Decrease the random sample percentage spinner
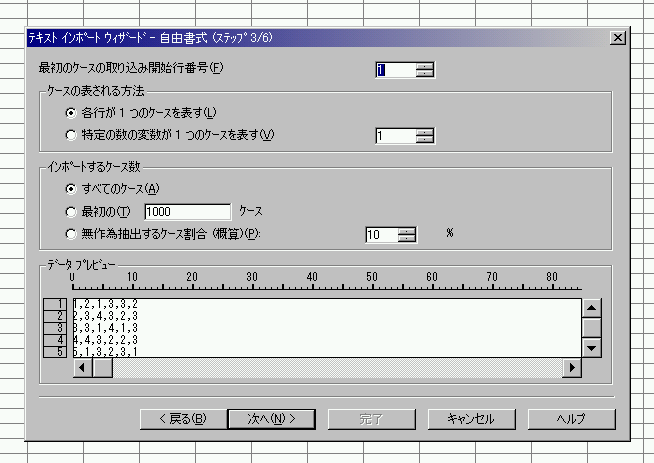 click(406, 239)
